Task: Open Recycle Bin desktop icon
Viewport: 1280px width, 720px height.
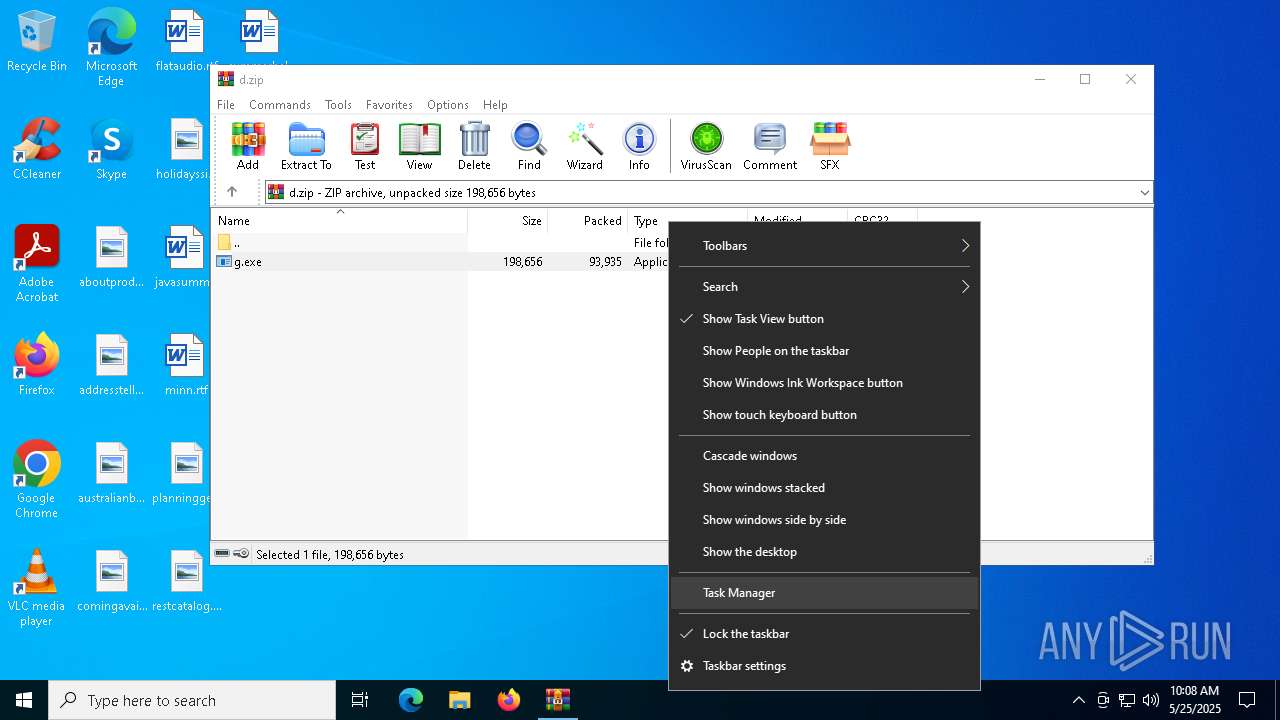Action: pos(37,42)
